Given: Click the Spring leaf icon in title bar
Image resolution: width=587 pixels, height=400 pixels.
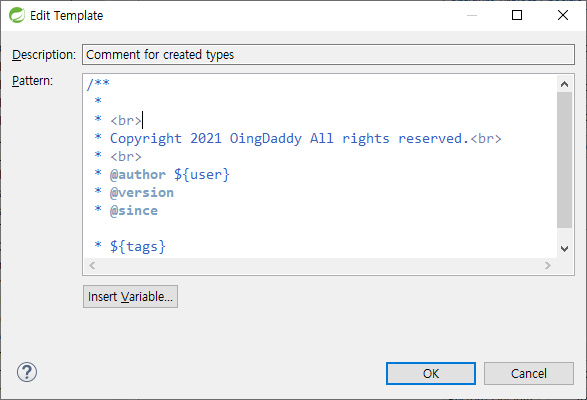Looking at the screenshot, I should pos(17,15).
